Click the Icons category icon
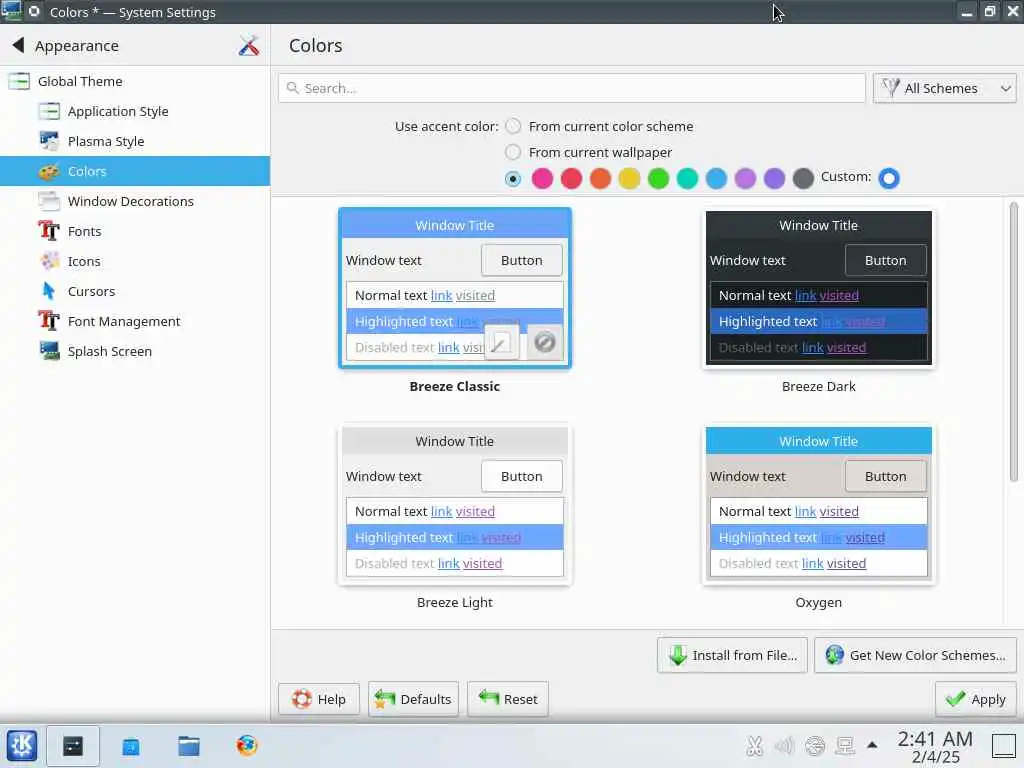 pyautogui.click(x=49, y=261)
